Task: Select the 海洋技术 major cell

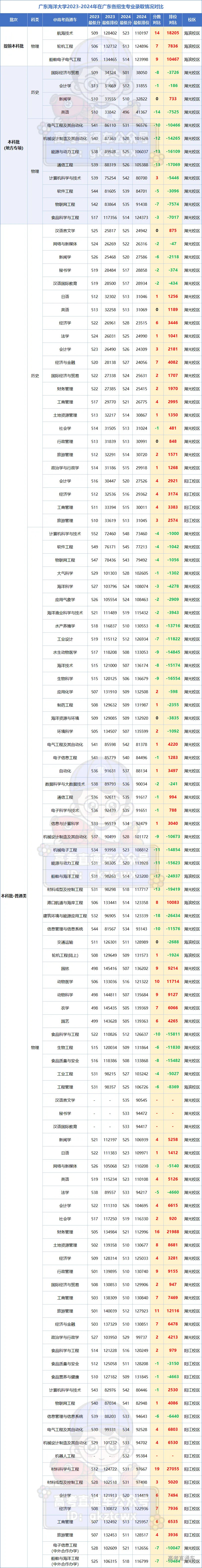Action: [65, 665]
